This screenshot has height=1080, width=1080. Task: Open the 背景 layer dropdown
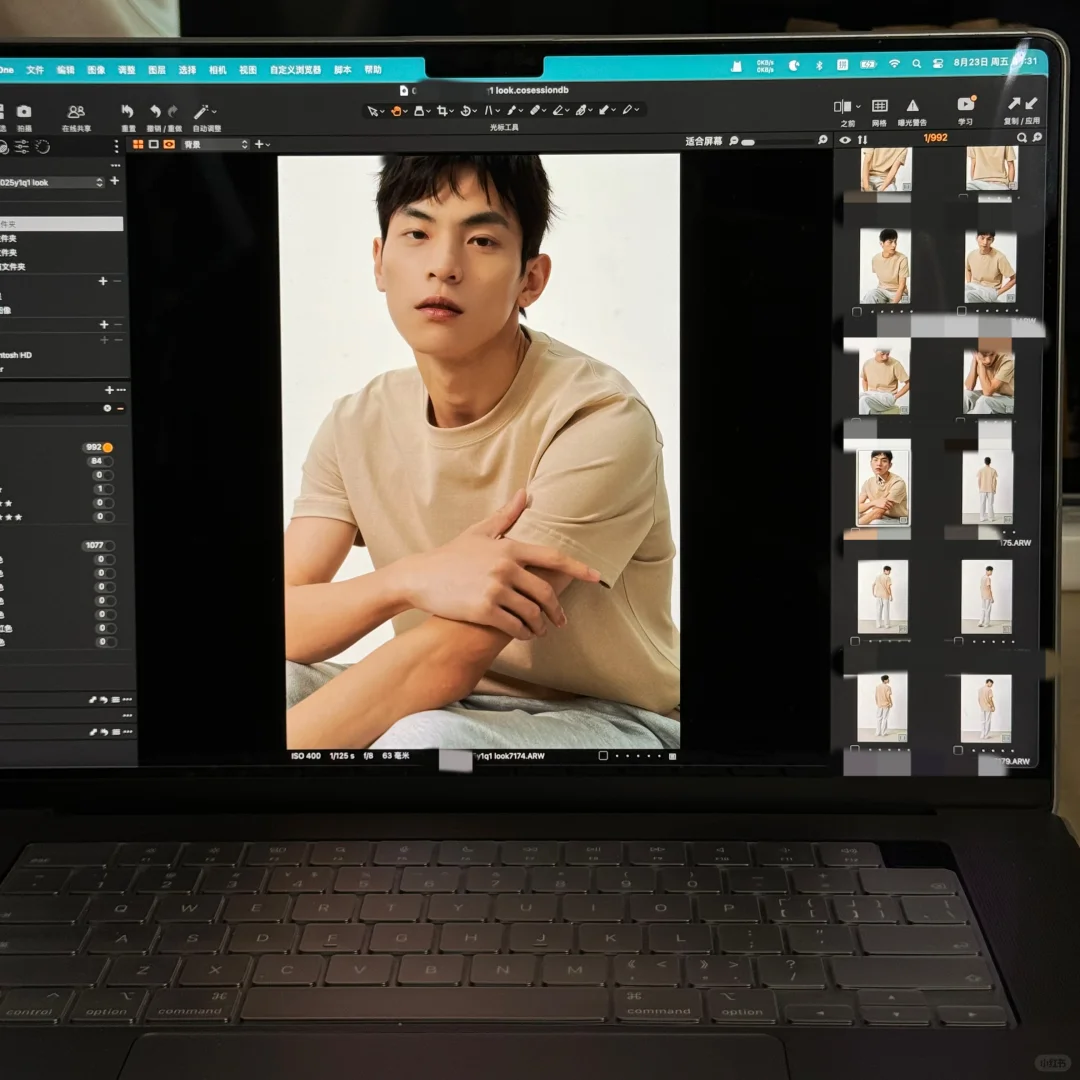click(x=215, y=144)
